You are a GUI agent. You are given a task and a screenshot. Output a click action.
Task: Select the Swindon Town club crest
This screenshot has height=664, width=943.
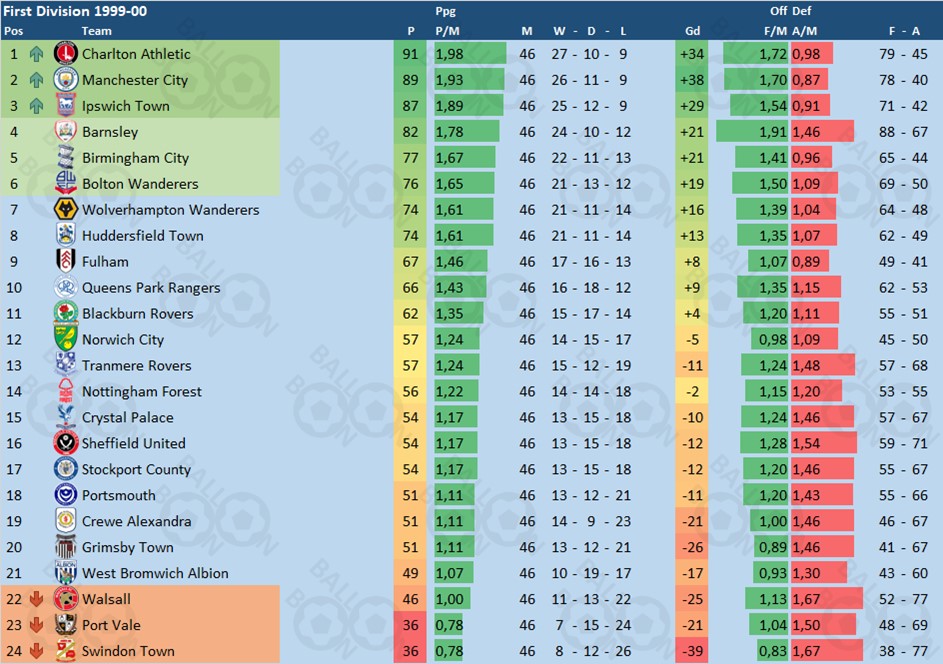[66, 651]
